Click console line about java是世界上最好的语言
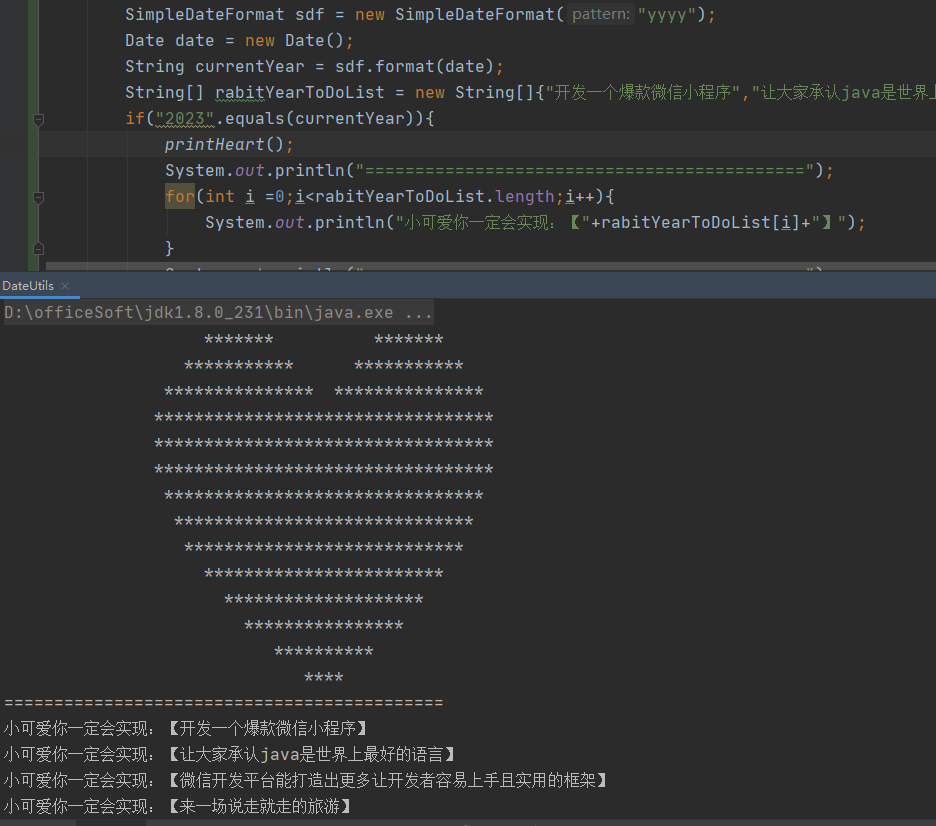The height and width of the screenshot is (826, 936). [x=230, y=754]
